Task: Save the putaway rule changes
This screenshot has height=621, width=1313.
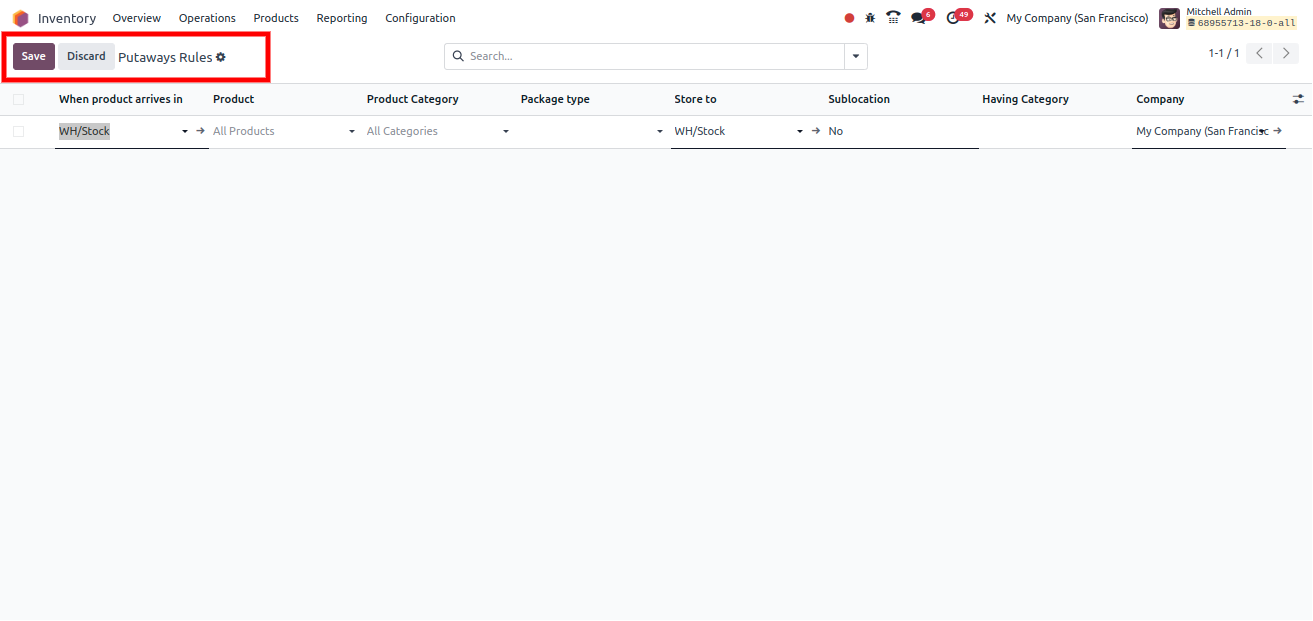Action: tap(33, 56)
